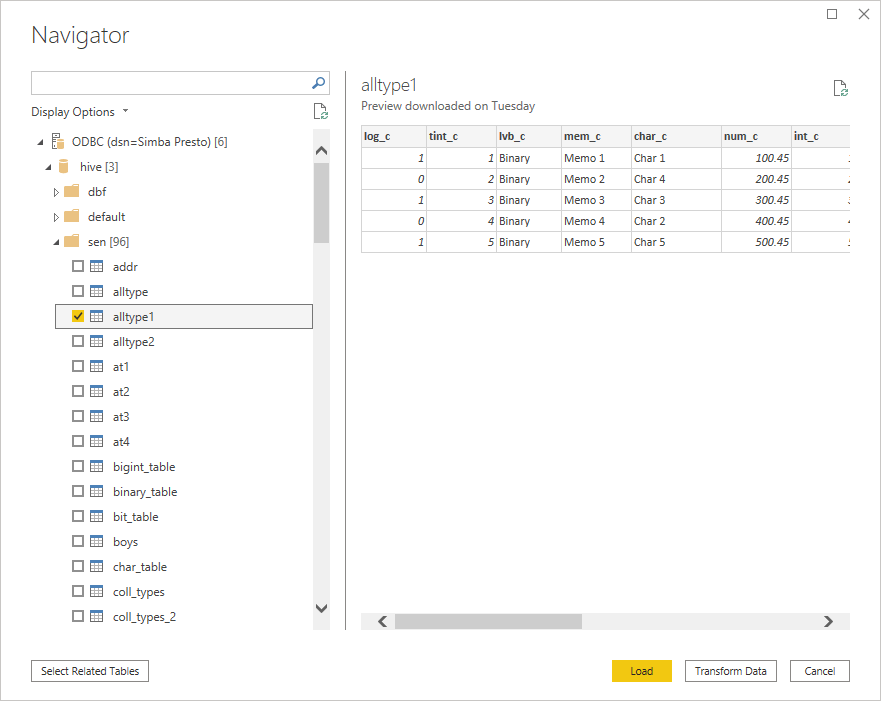Click the mem_c column header
The width and height of the screenshot is (881, 701).
596,136
